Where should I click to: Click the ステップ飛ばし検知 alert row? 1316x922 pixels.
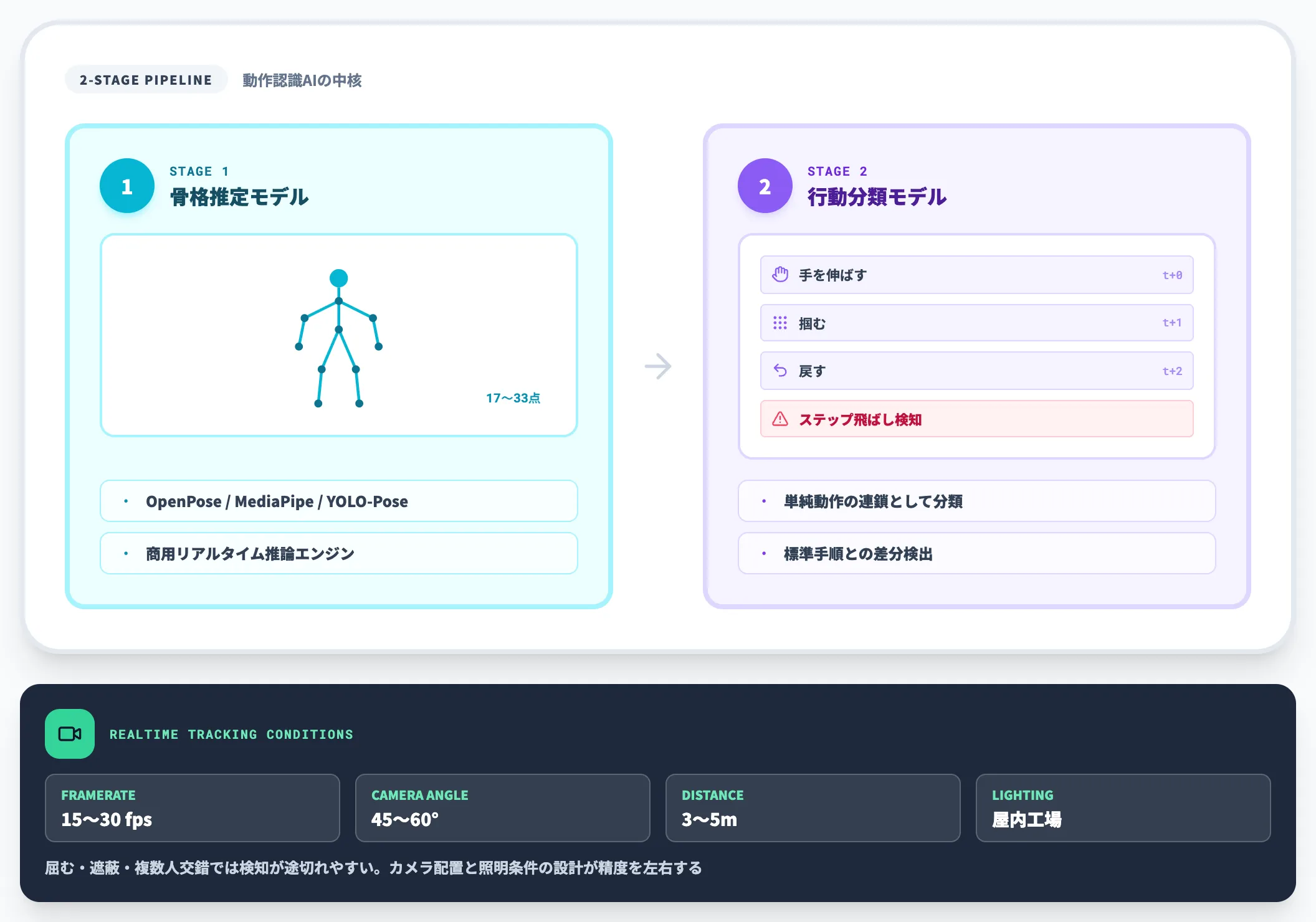(976, 419)
